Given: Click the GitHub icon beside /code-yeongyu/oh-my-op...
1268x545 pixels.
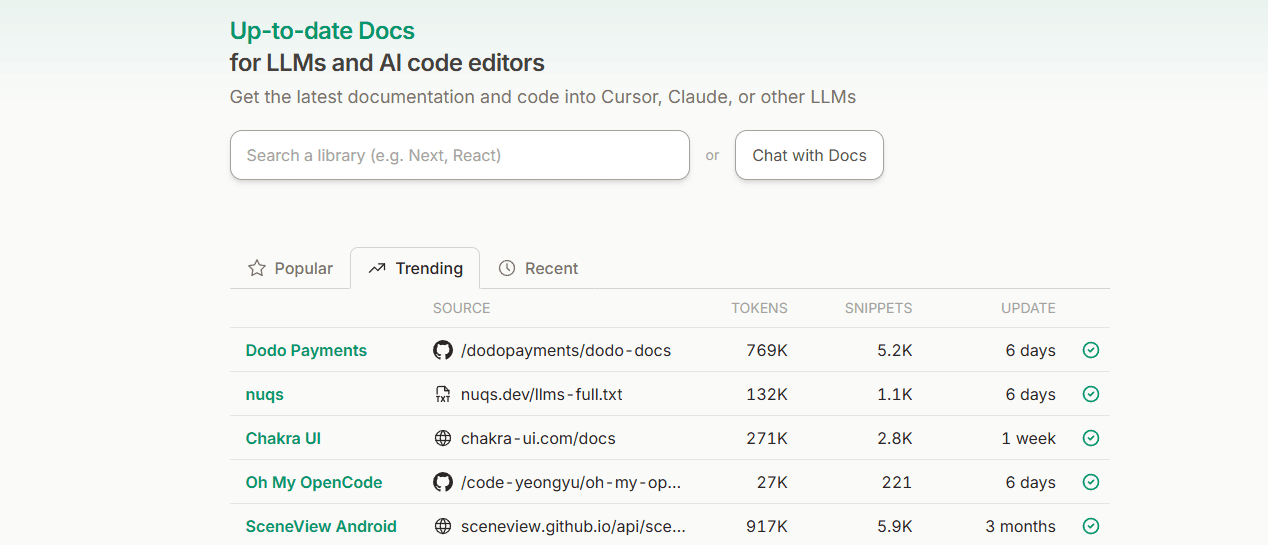Looking at the screenshot, I should point(443,482).
